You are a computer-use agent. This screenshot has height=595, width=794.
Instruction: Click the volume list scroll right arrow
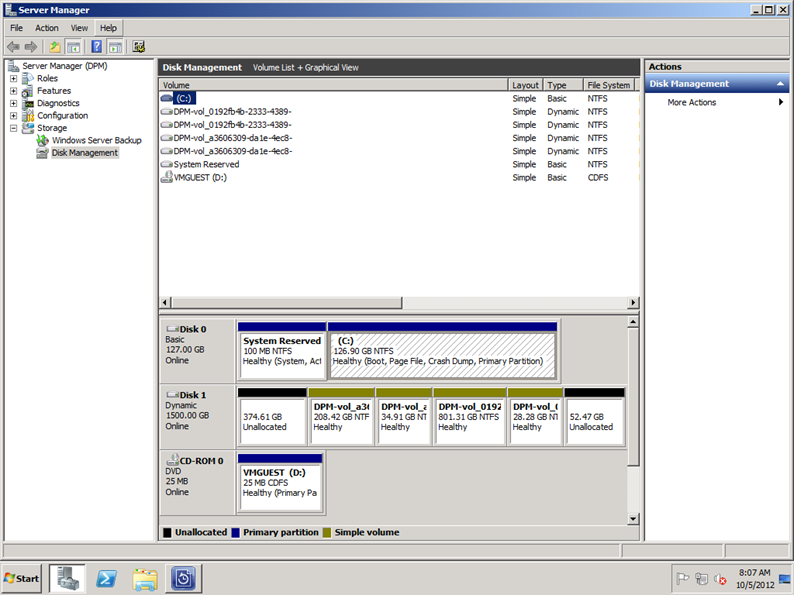click(x=633, y=303)
